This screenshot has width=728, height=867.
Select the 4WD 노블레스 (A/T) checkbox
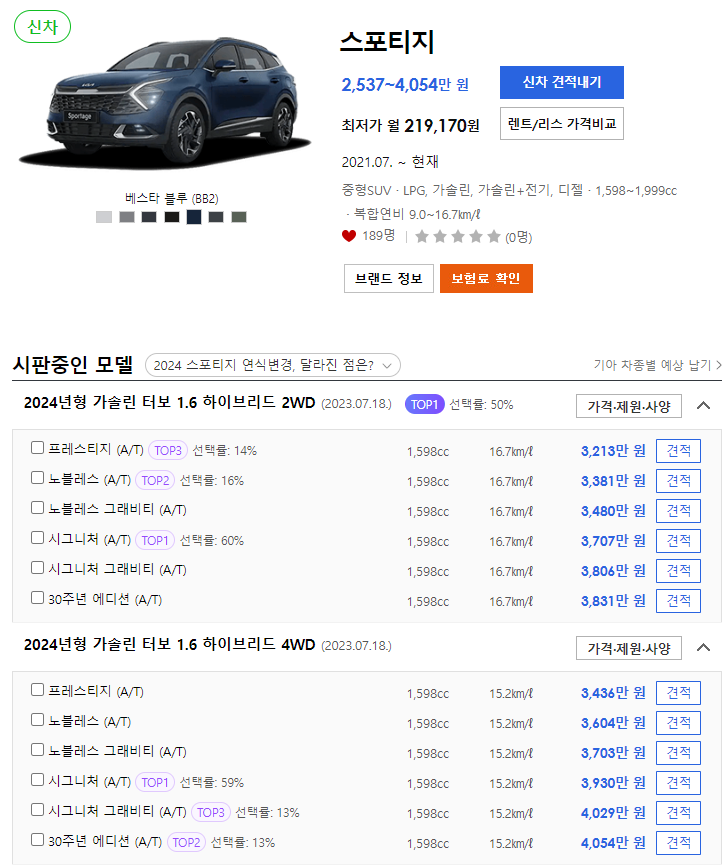[x=38, y=719]
